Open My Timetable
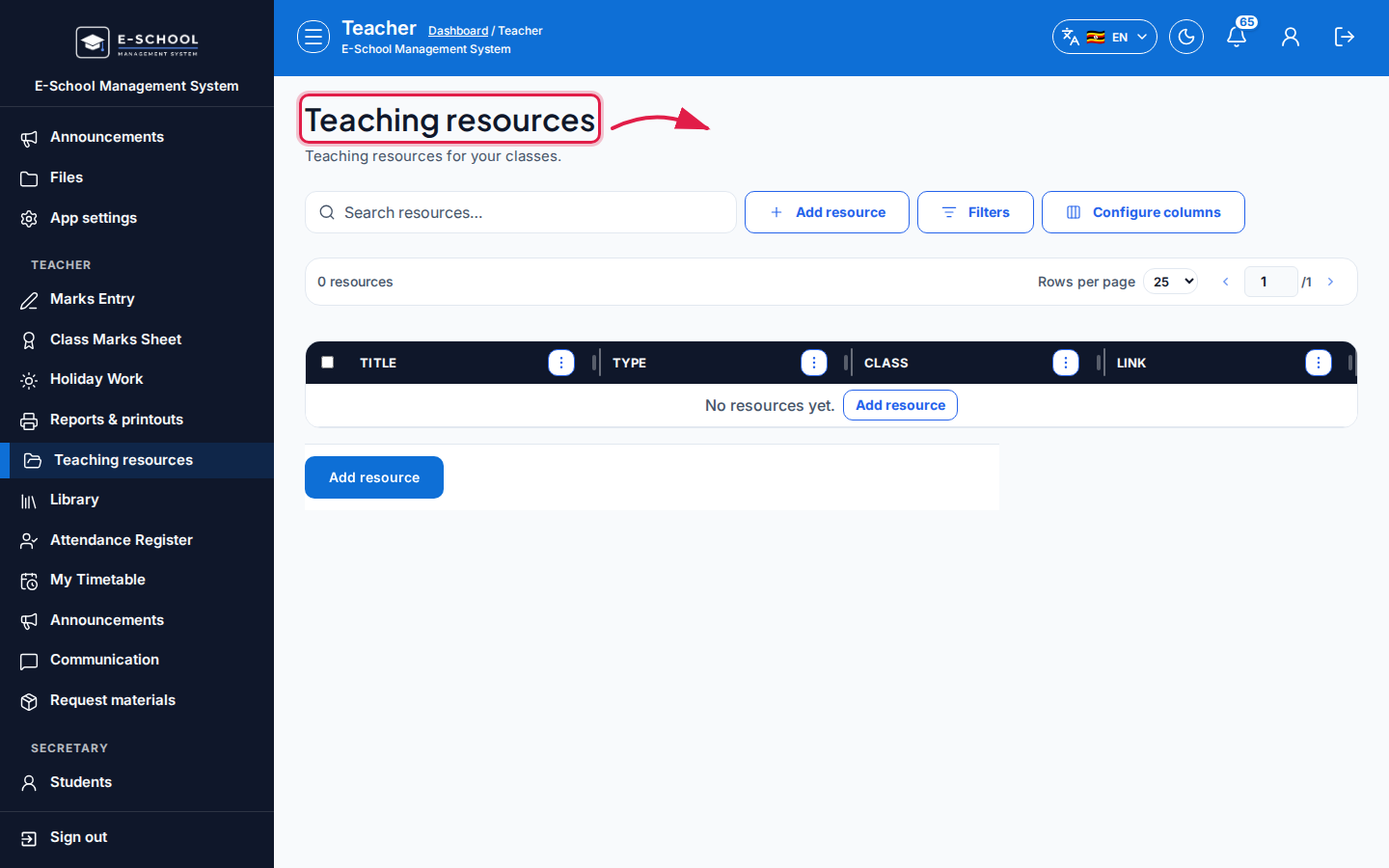 (137, 580)
